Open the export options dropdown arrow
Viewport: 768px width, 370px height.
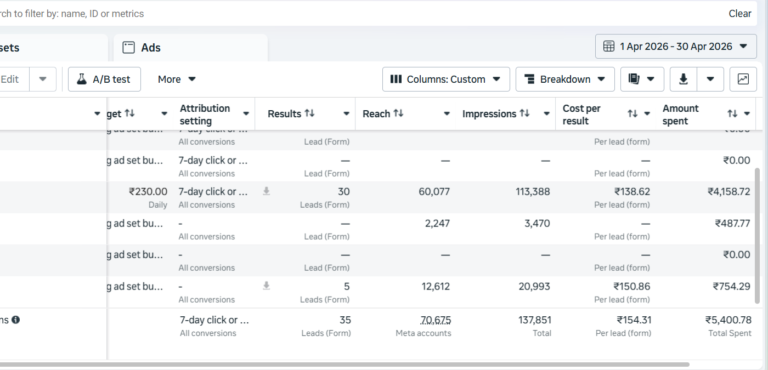[710, 79]
